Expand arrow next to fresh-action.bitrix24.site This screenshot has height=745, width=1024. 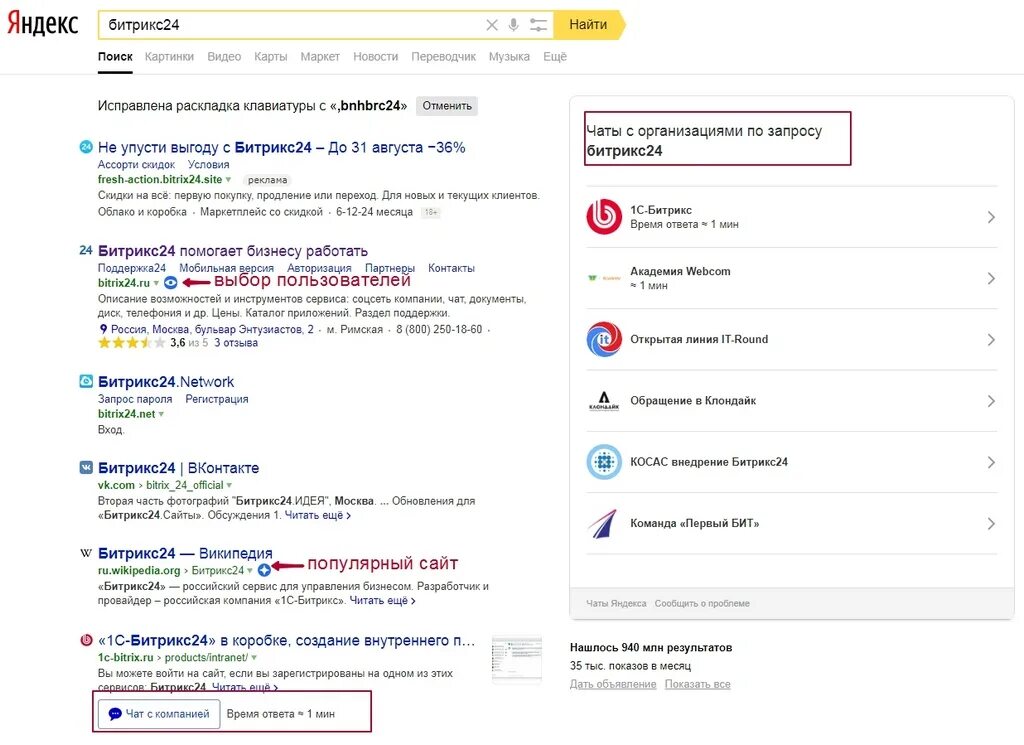[x=229, y=180]
